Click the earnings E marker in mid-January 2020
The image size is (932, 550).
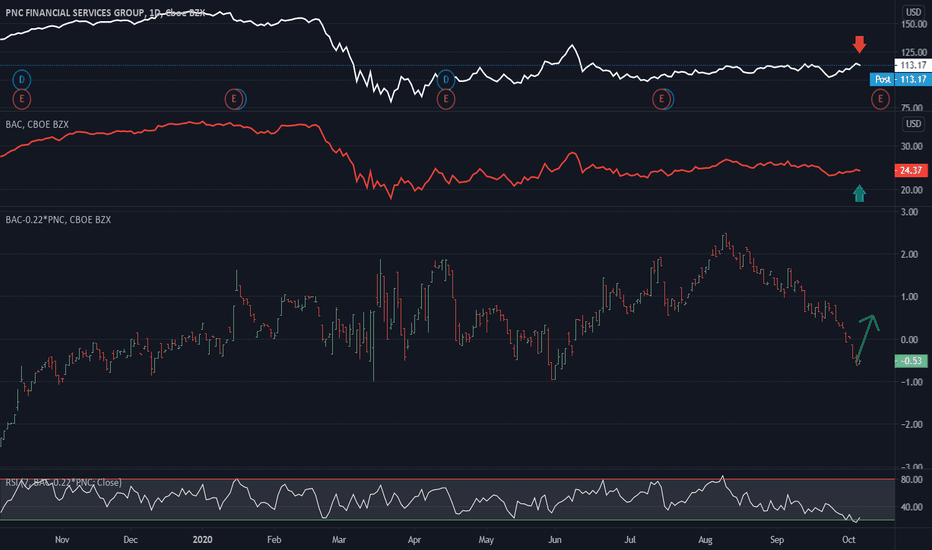(234, 99)
